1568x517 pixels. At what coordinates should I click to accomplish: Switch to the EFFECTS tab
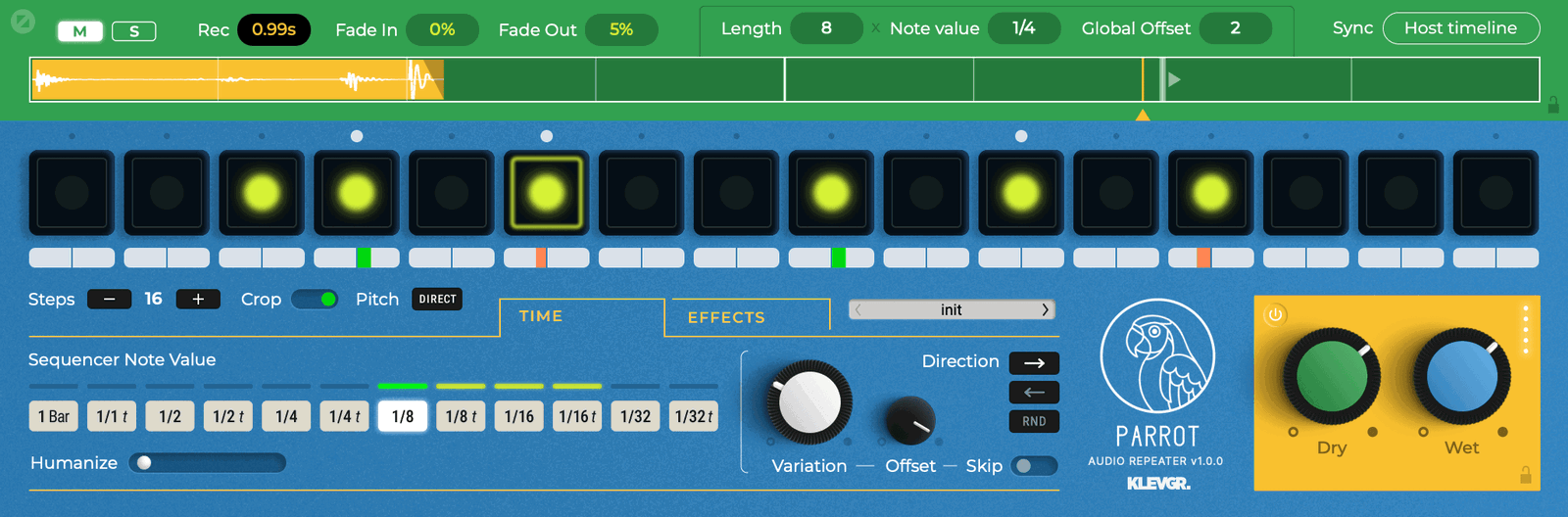(726, 317)
